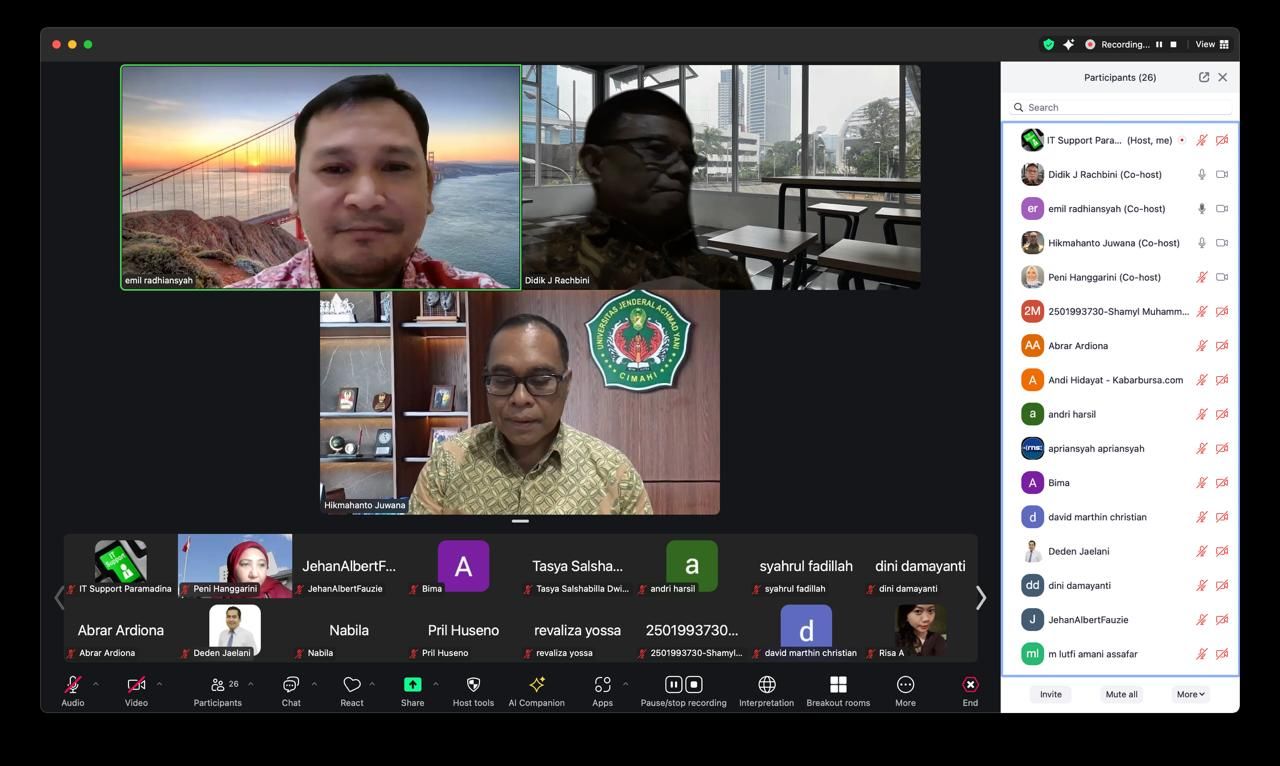Pause the recording

[673, 684]
